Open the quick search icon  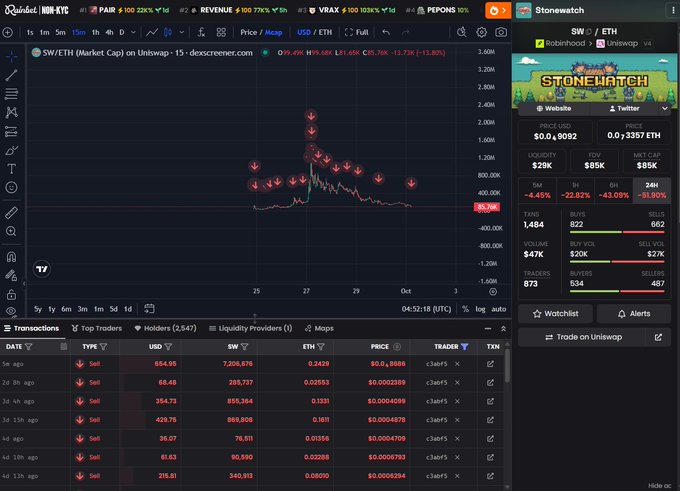[x=461, y=32]
